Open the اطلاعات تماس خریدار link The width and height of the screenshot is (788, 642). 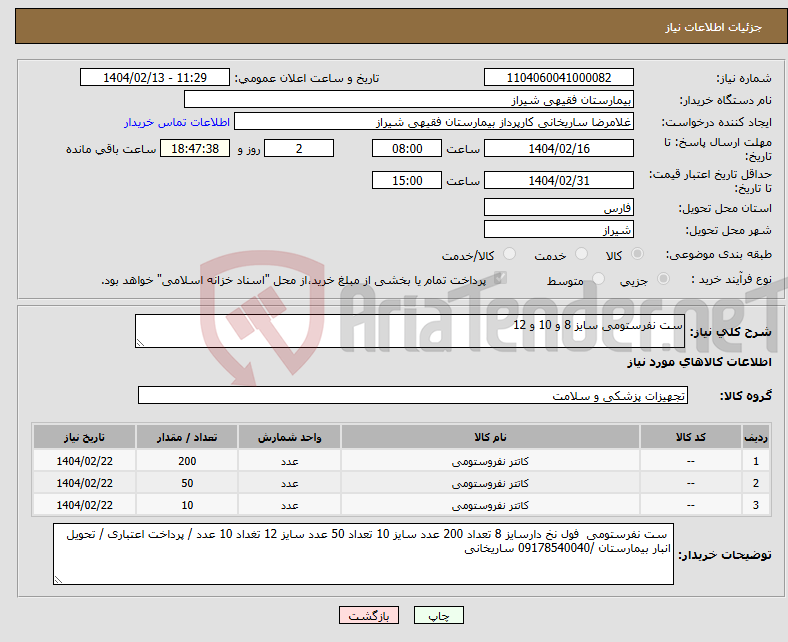pyautogui.click(x=177, y=122)
